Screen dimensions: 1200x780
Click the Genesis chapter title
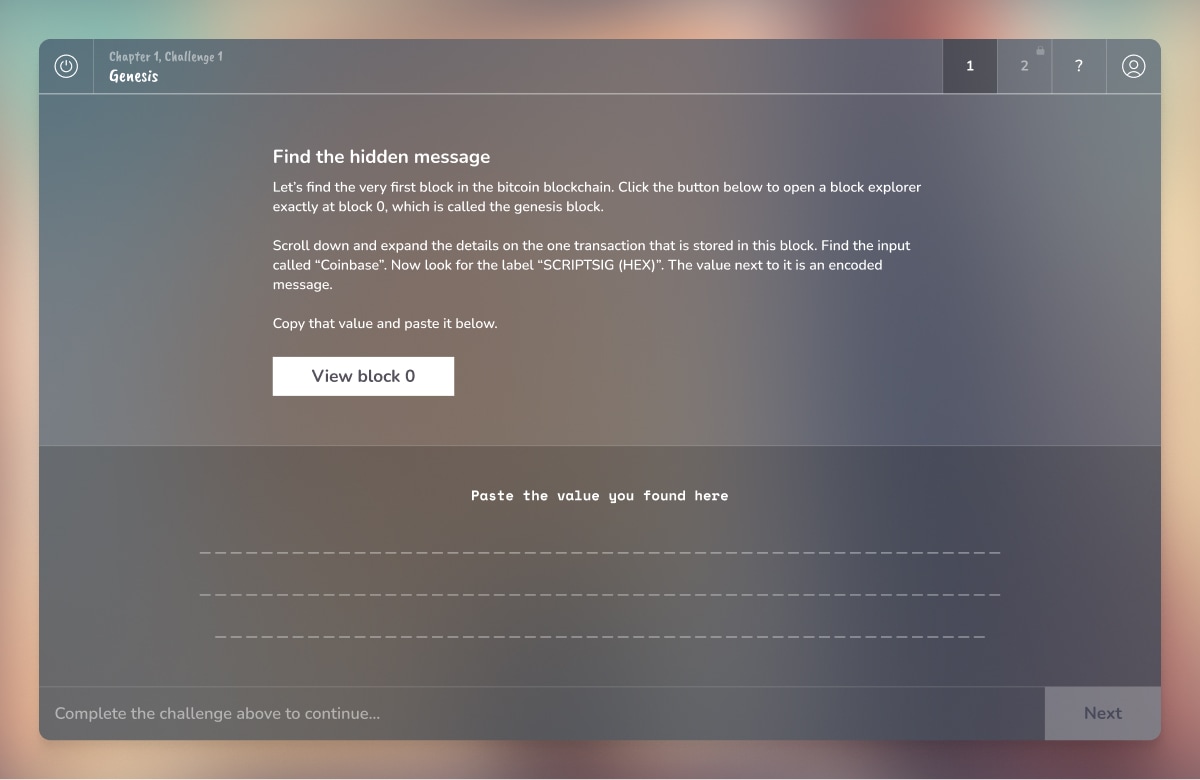(x=133, y=75)
